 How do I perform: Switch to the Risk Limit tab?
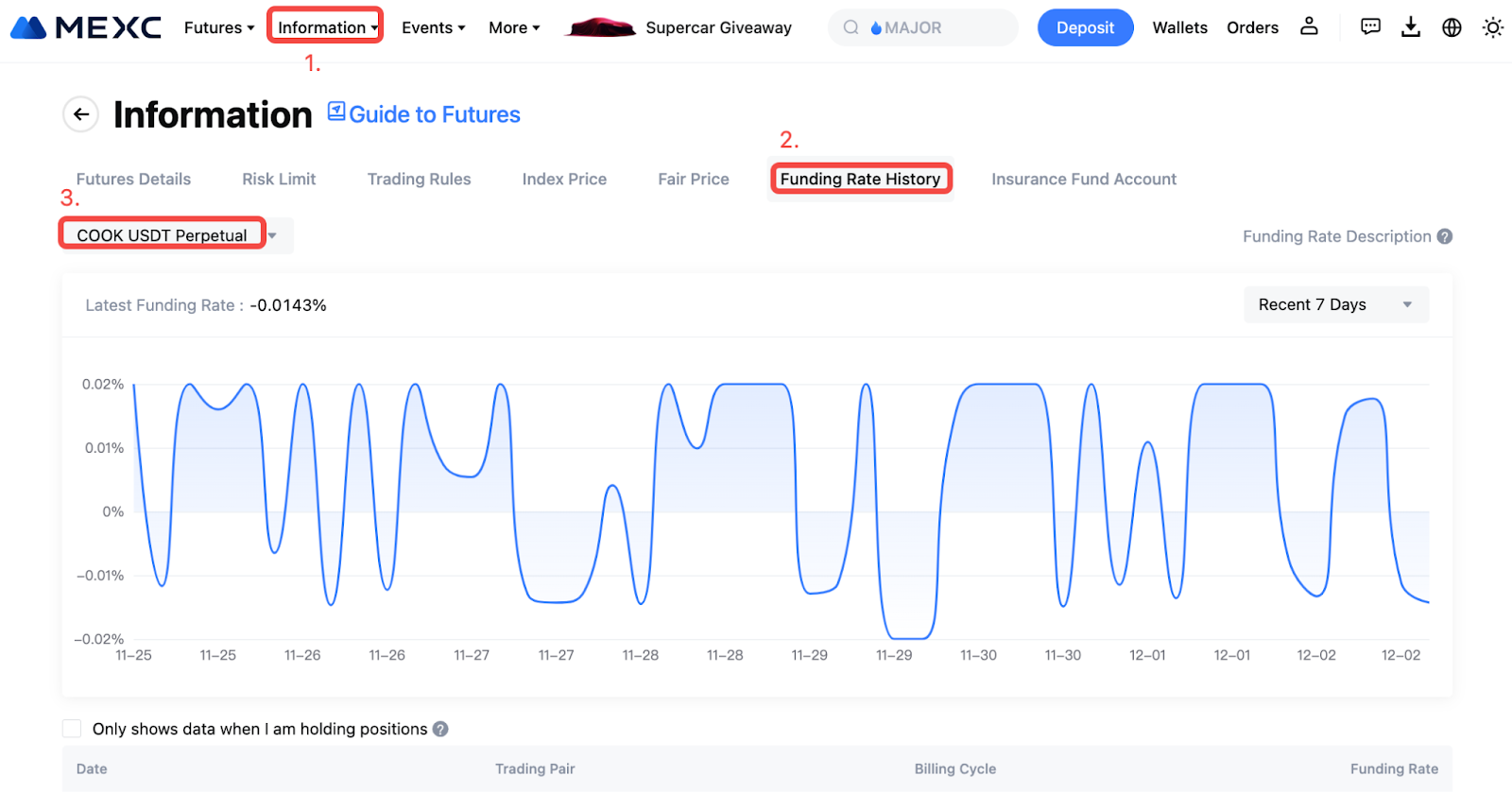[x=279, y=179]
